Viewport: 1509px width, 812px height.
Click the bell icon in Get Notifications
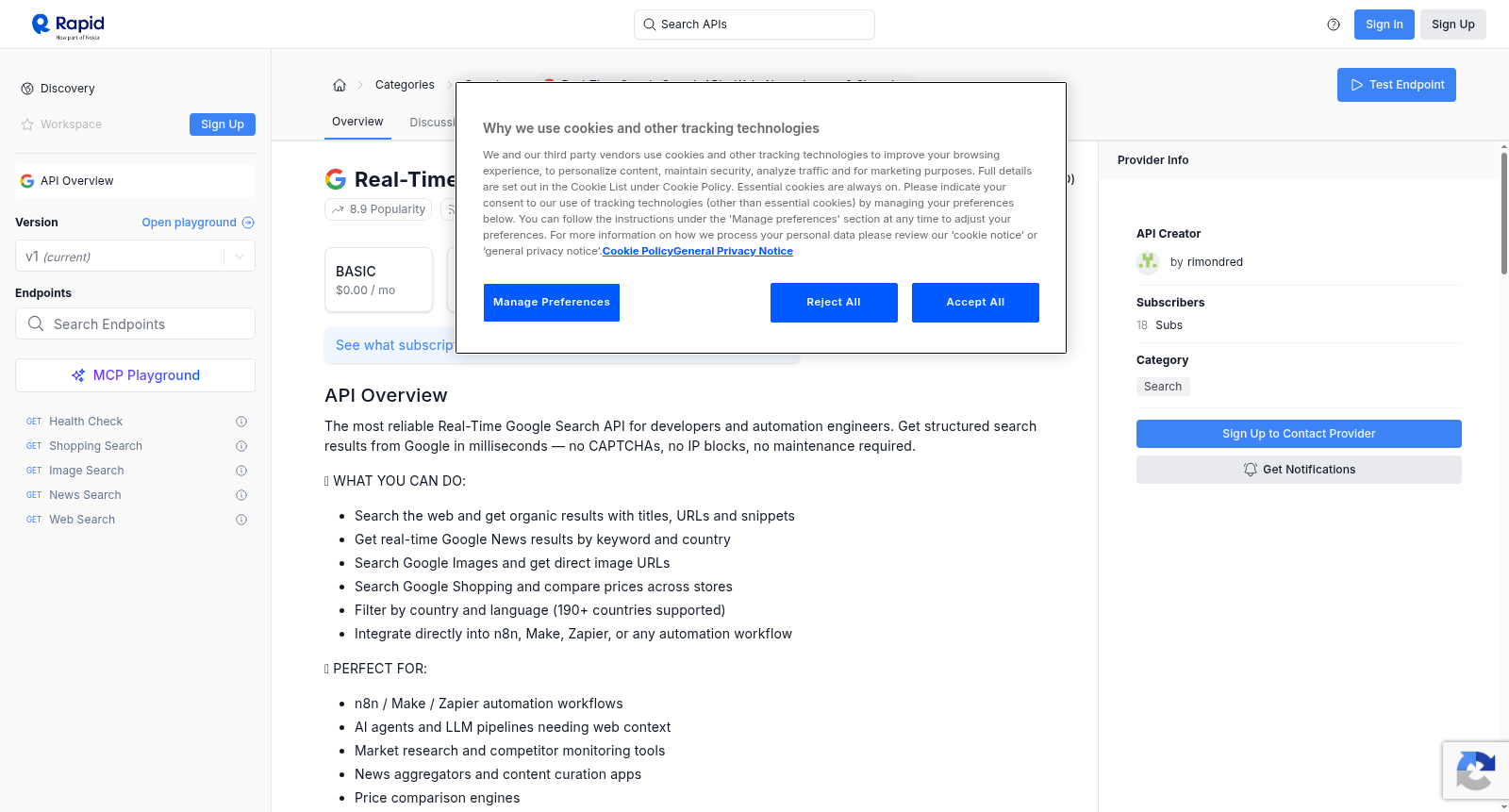point(1251,470)
